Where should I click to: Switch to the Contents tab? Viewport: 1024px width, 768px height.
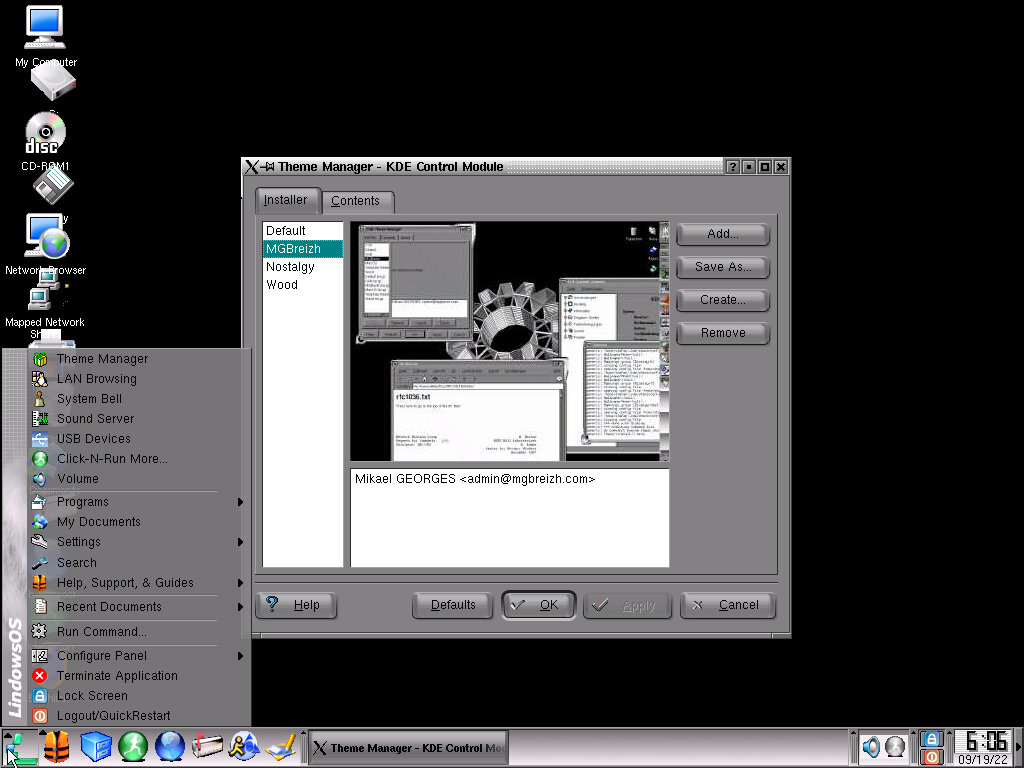(355, 201)
